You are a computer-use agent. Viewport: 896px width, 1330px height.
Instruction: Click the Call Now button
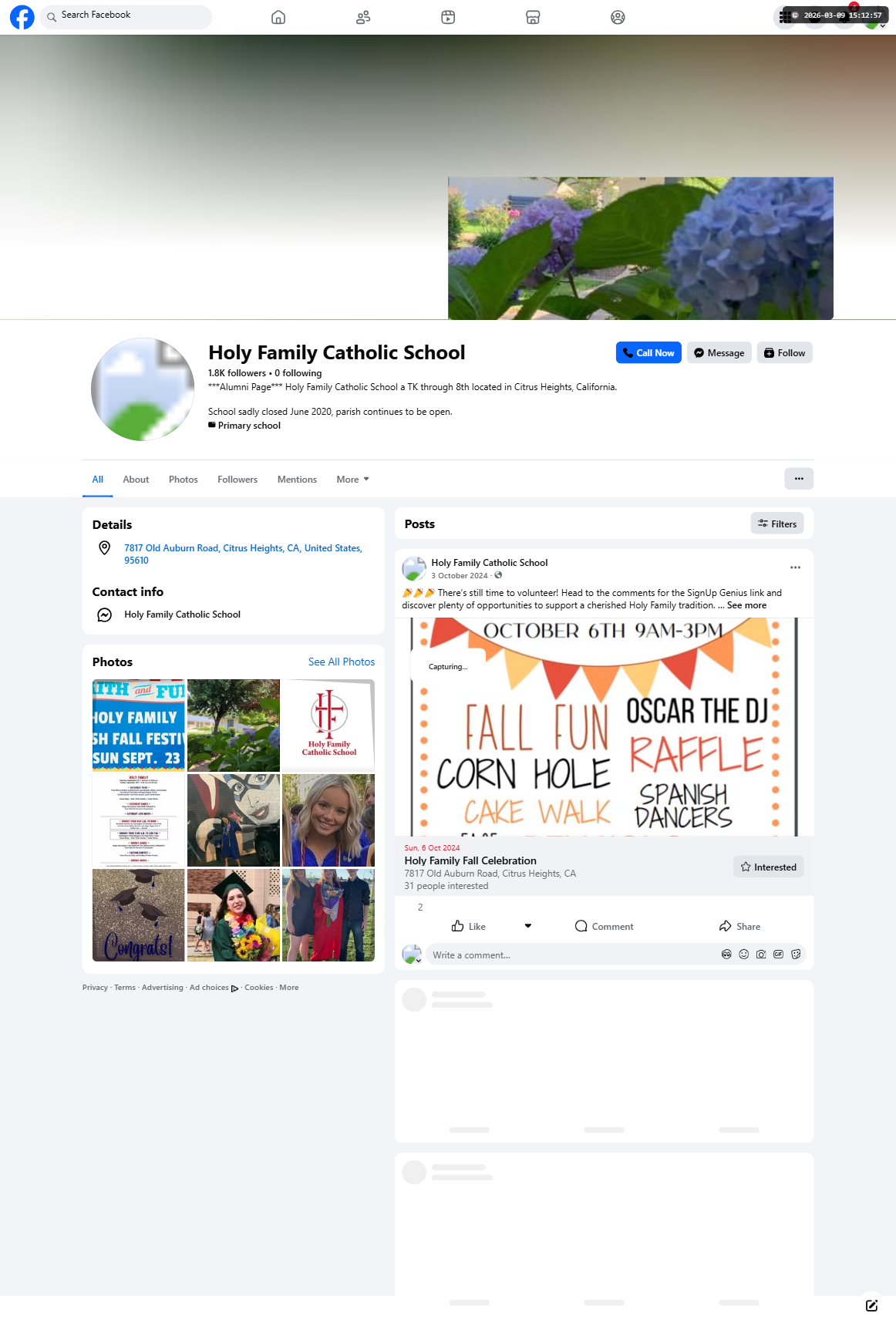(648, 353)
